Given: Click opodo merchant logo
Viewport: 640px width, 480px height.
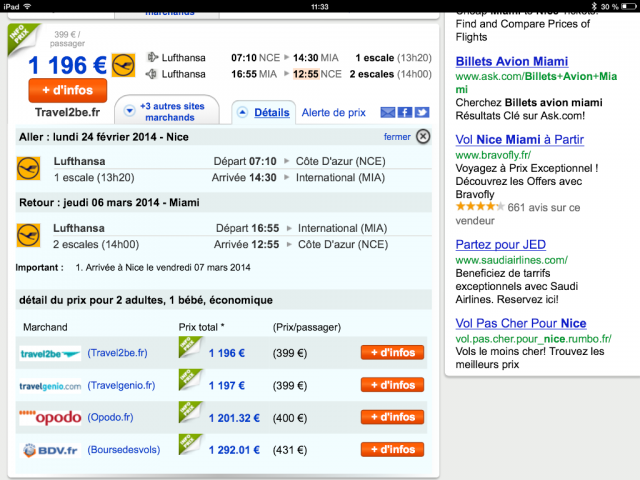Looking at the screenshot, I should click(x=50, y=418).
